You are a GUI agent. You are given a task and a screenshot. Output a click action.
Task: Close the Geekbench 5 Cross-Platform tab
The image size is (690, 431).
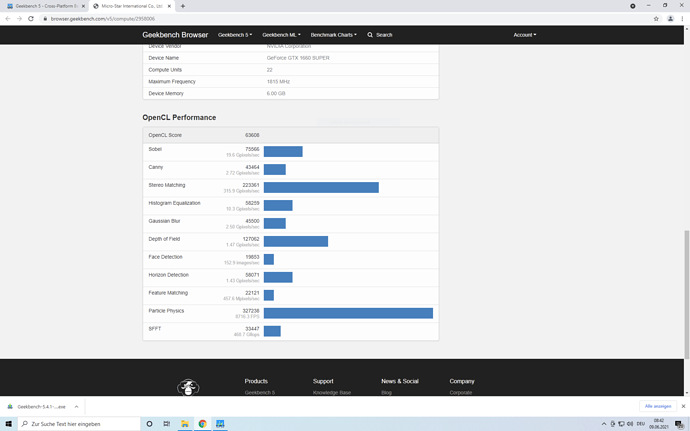[x=83, y=6]
